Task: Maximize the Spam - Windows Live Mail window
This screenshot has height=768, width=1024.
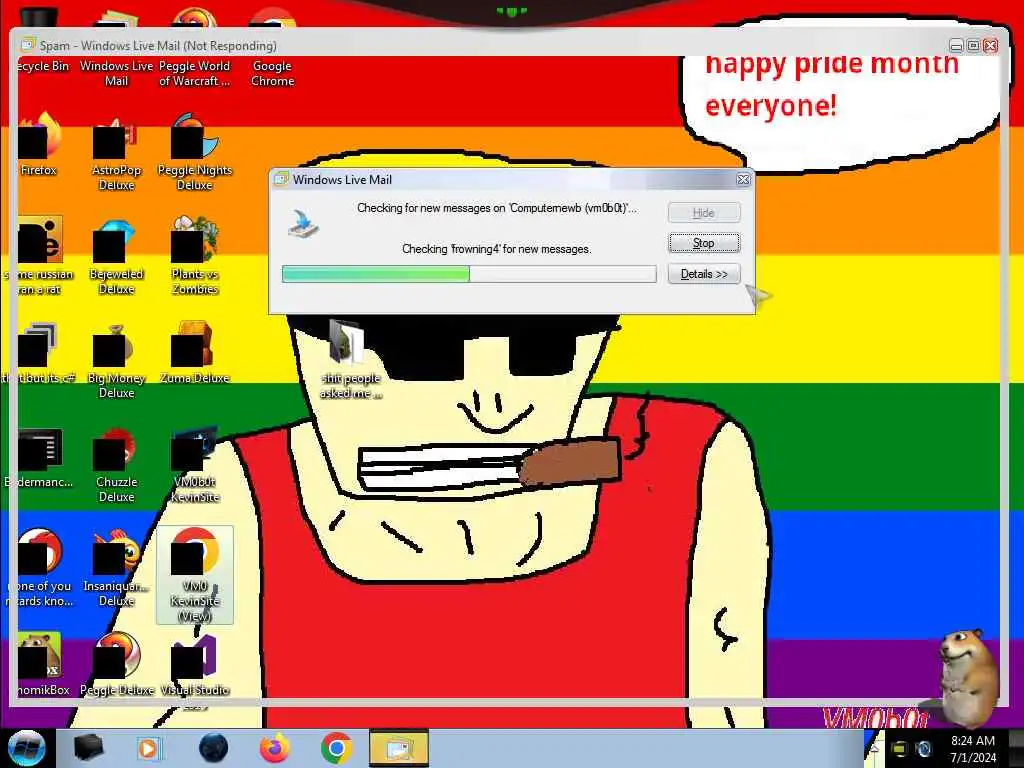Action: coord(973,46)
